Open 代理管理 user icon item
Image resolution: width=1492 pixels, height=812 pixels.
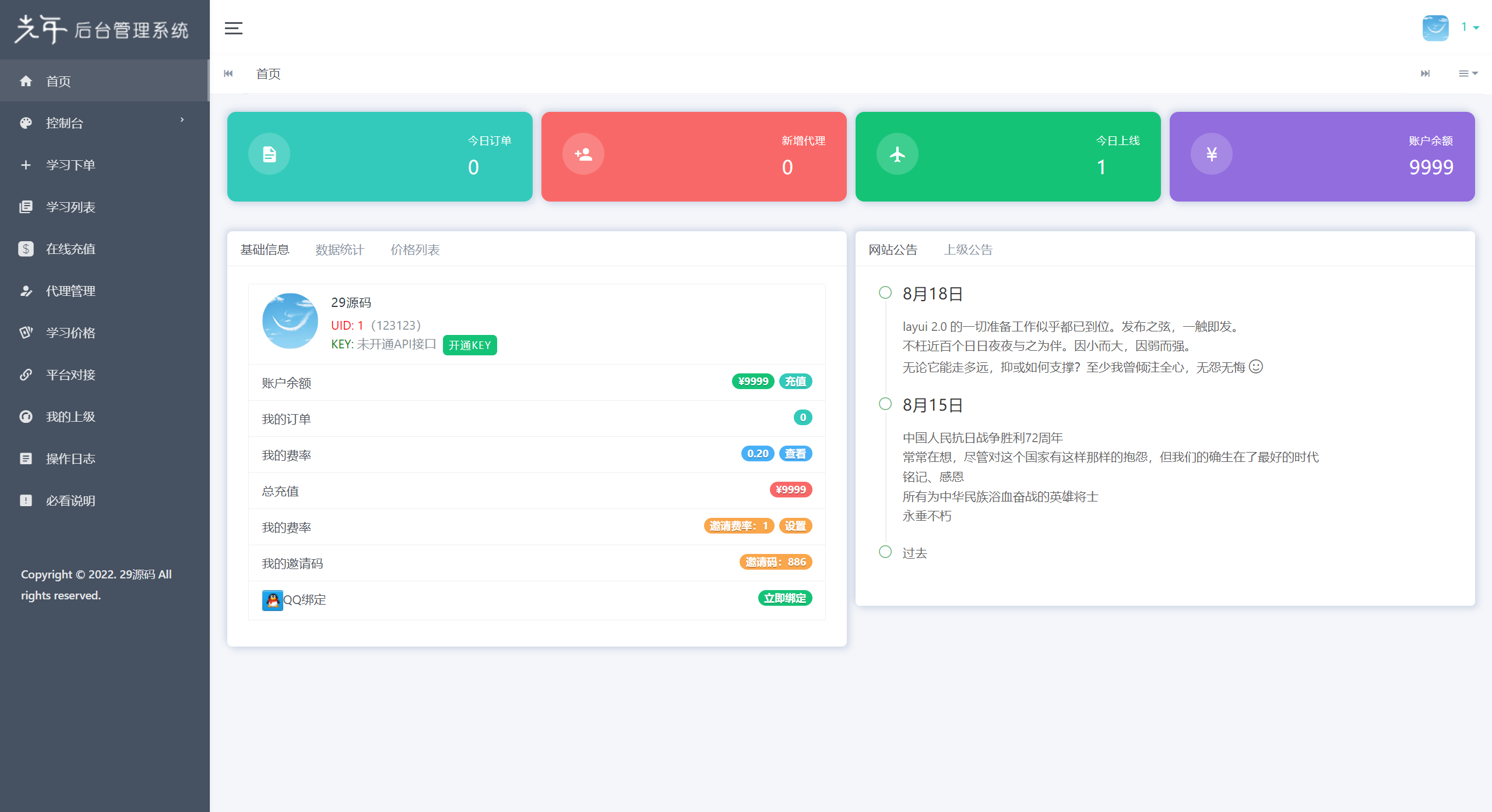[26, 291]
